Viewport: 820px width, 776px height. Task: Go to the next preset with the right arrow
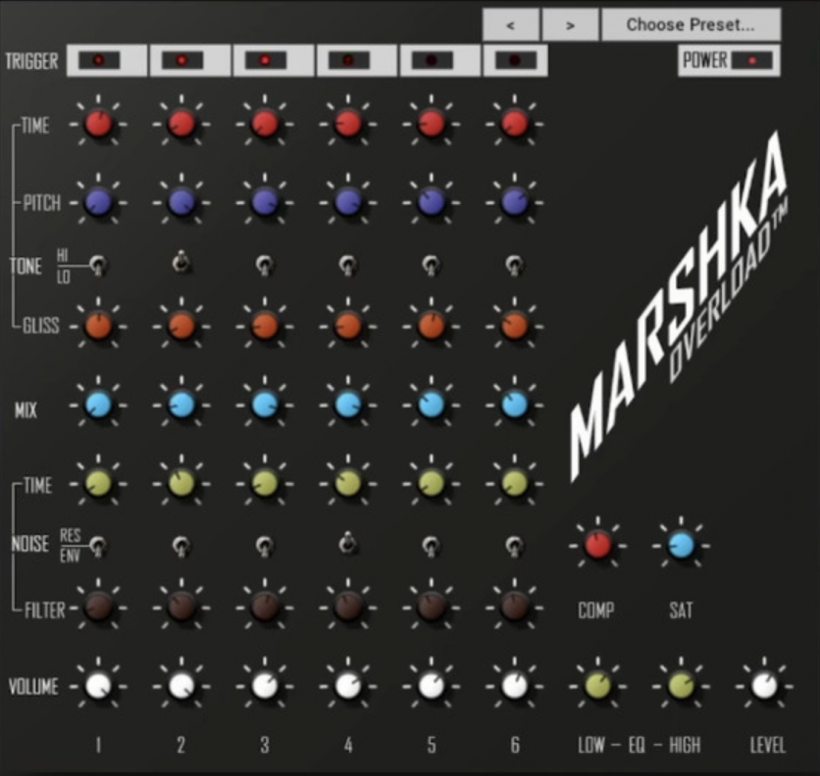click(570, 25)
